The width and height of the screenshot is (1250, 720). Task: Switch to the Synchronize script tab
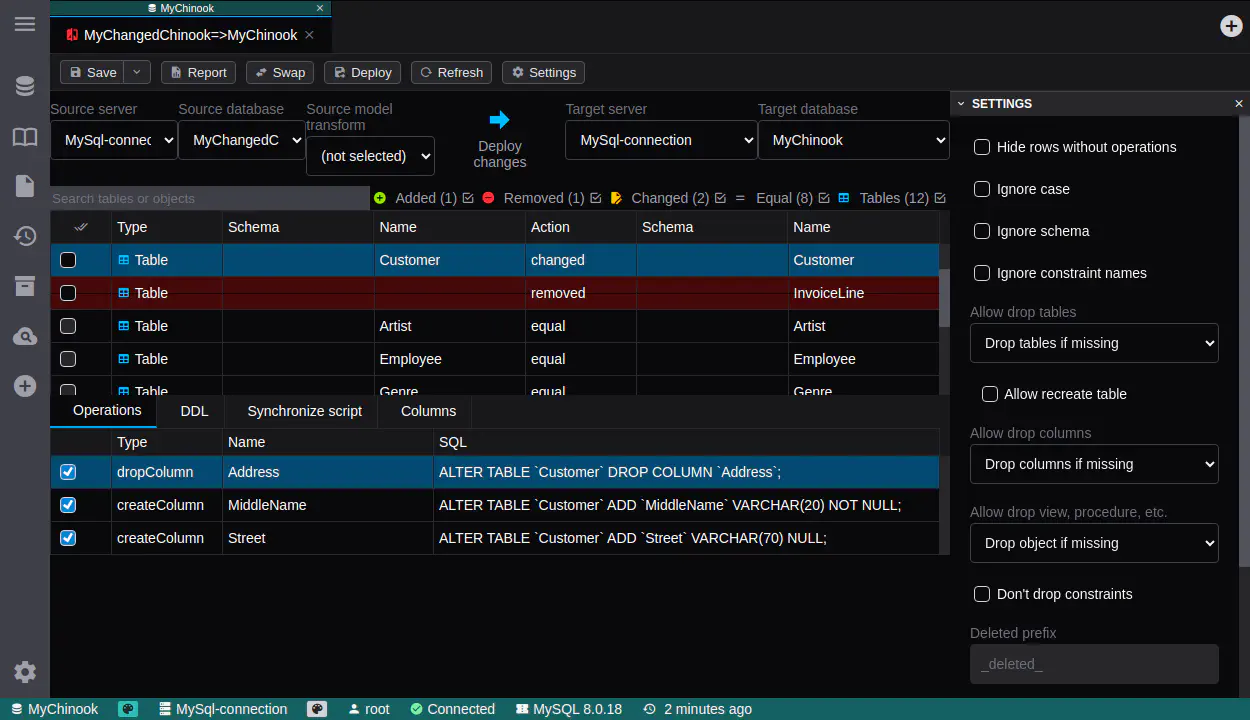point(304,411)
